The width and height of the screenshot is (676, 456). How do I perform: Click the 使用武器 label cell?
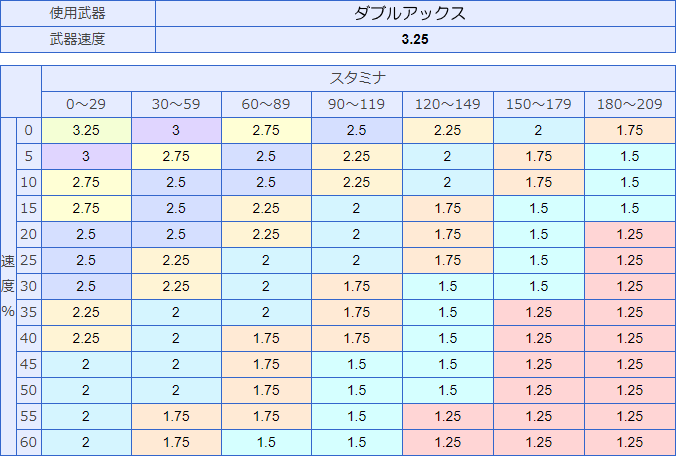78,13
